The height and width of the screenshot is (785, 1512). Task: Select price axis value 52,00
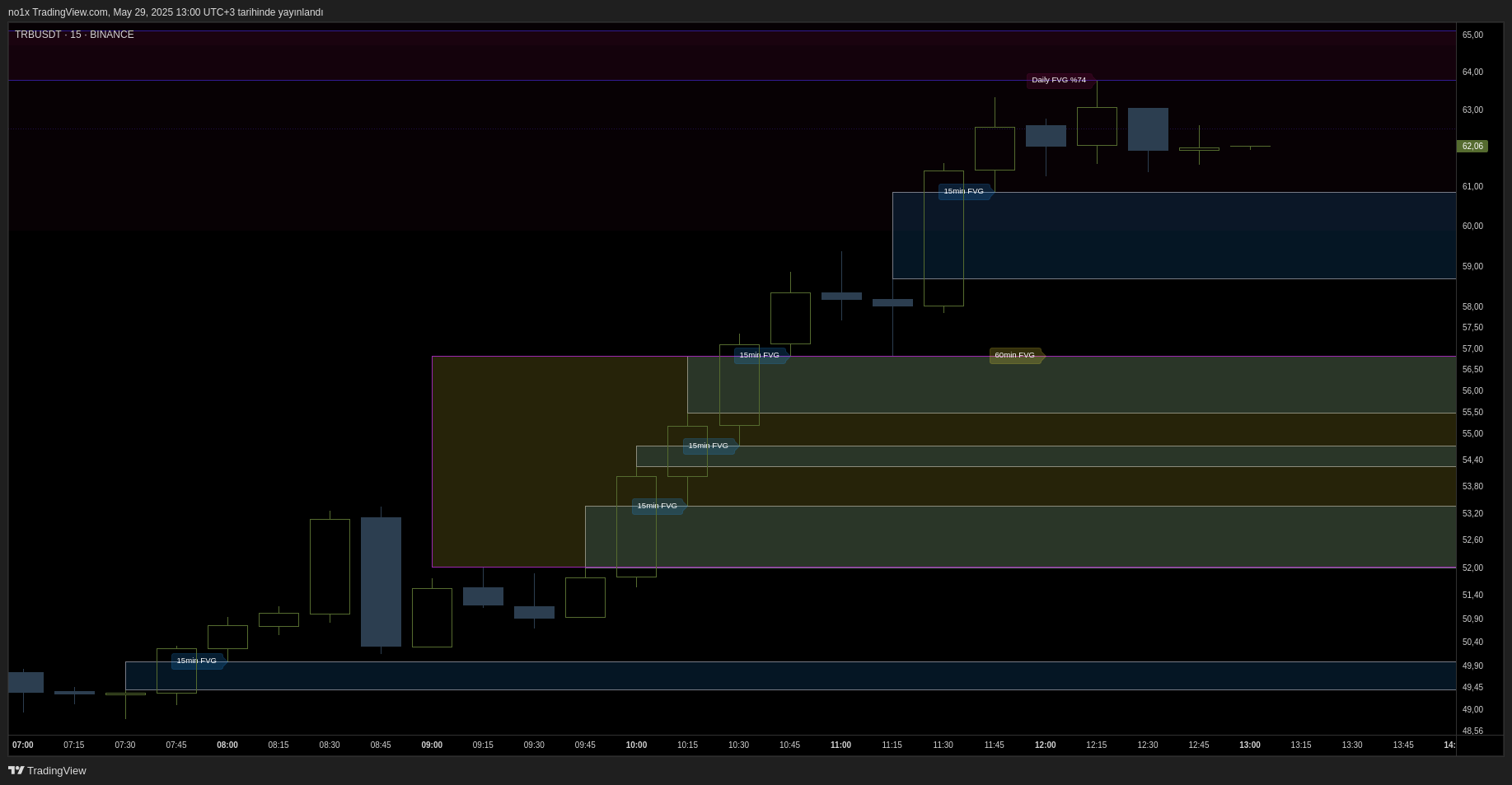1472,568
